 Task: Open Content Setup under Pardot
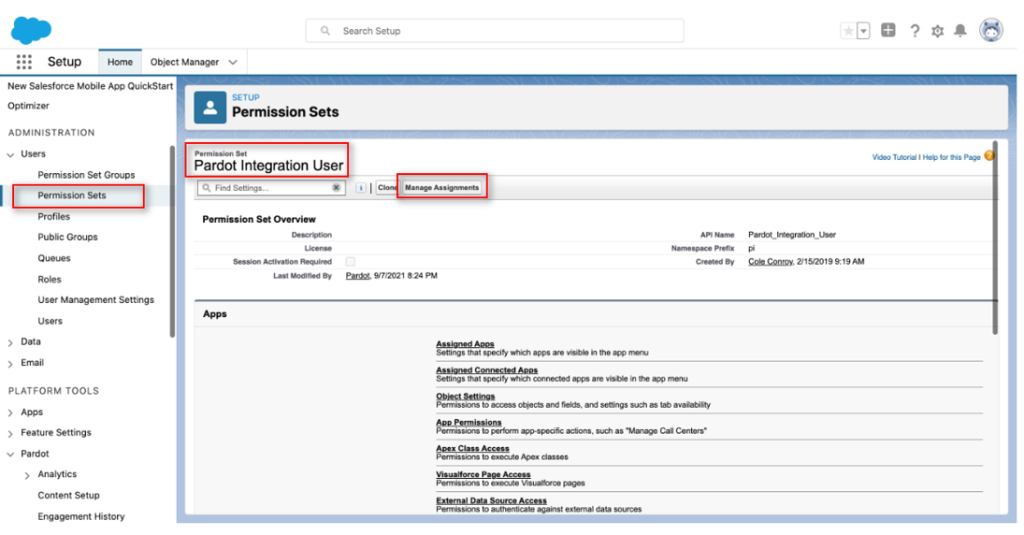[x=69, y=495]
